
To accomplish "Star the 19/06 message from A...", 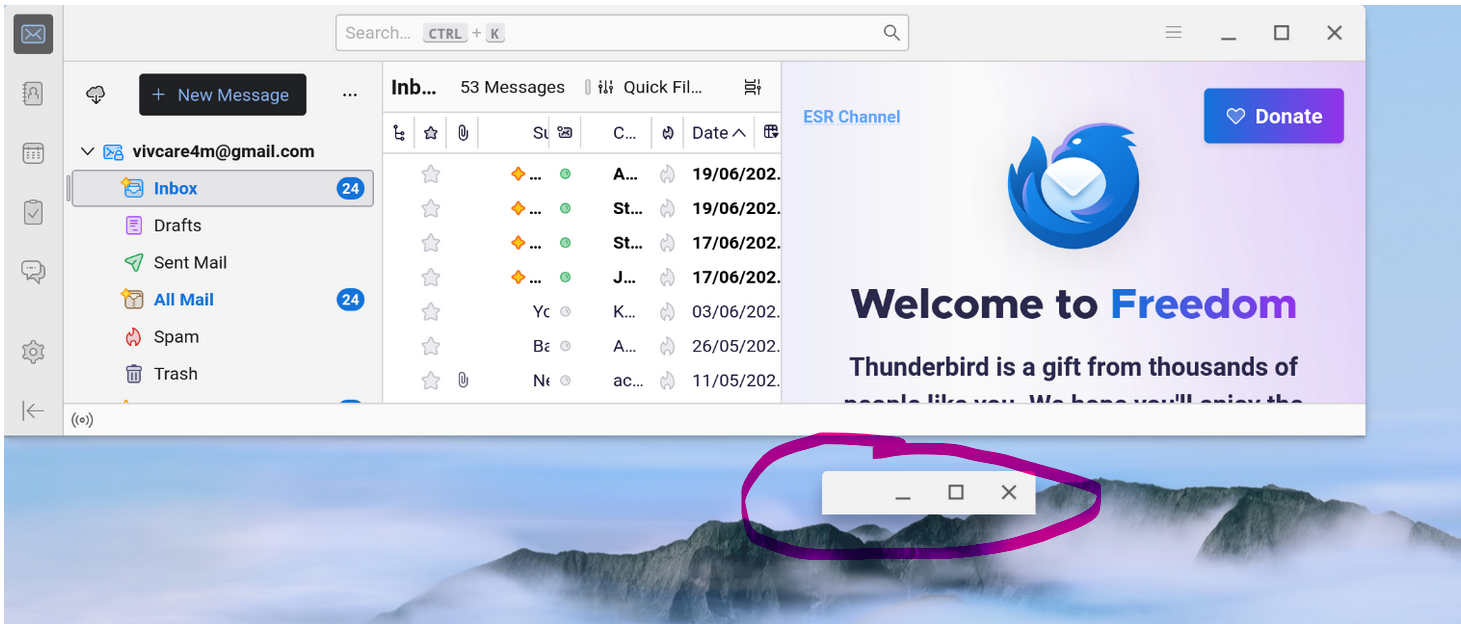I will click(x=431, y=174).
